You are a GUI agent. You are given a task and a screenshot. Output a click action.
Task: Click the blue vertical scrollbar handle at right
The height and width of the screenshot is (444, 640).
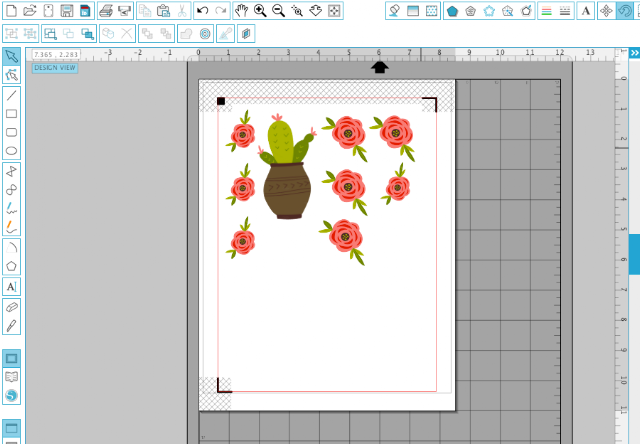(x=634, y=254)
